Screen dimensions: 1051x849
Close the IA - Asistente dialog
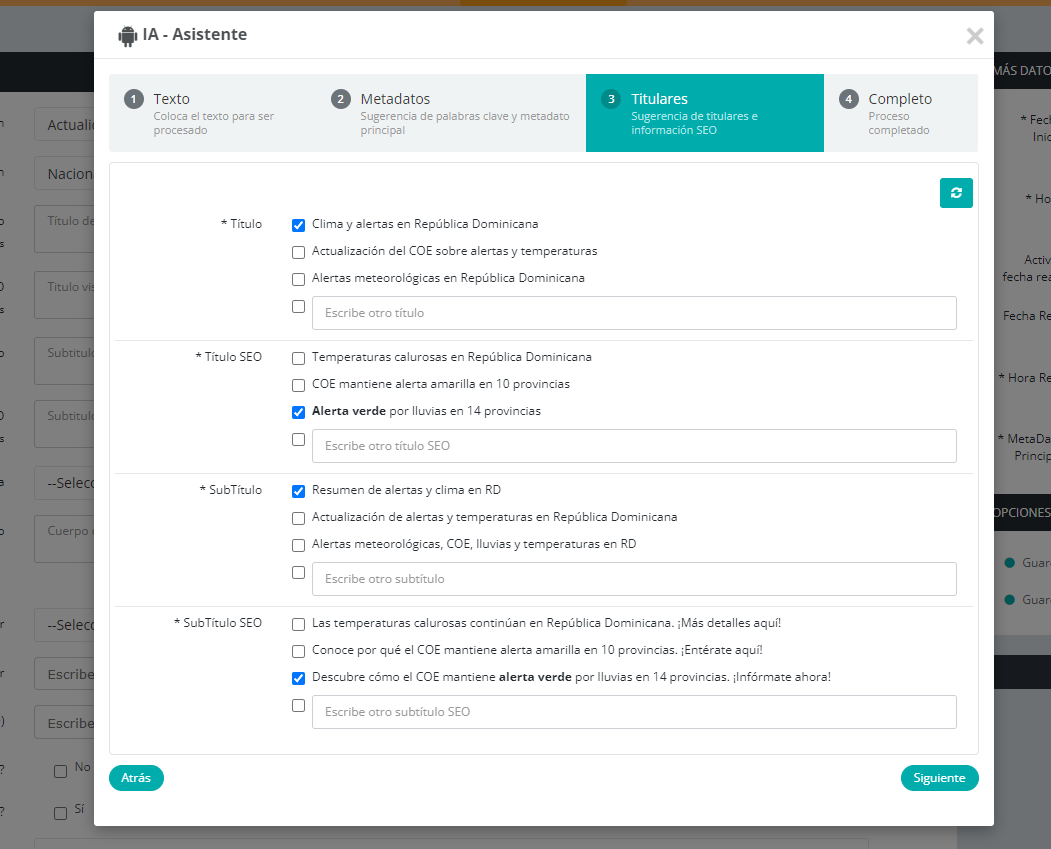(x=974, y=37)
